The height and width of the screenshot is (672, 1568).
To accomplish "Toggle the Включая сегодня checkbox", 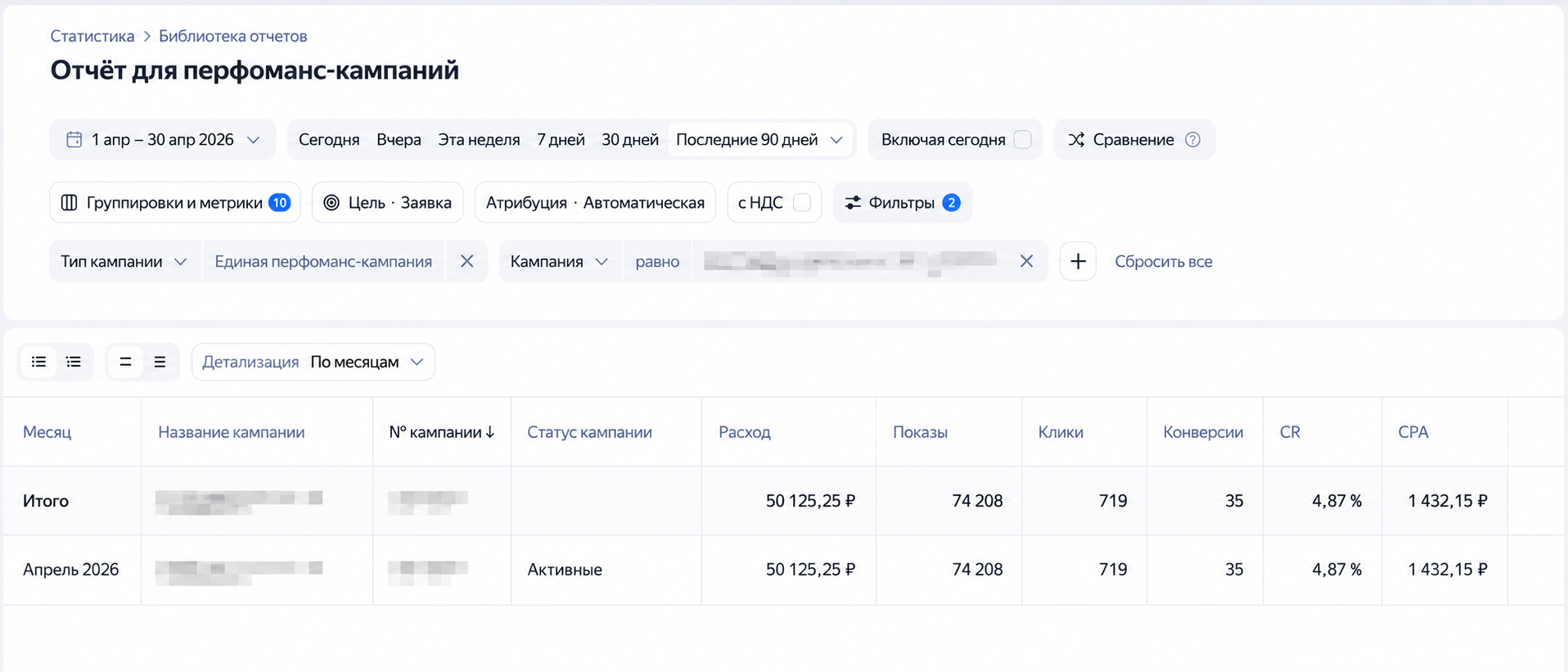I will [x=1022, y=139].
